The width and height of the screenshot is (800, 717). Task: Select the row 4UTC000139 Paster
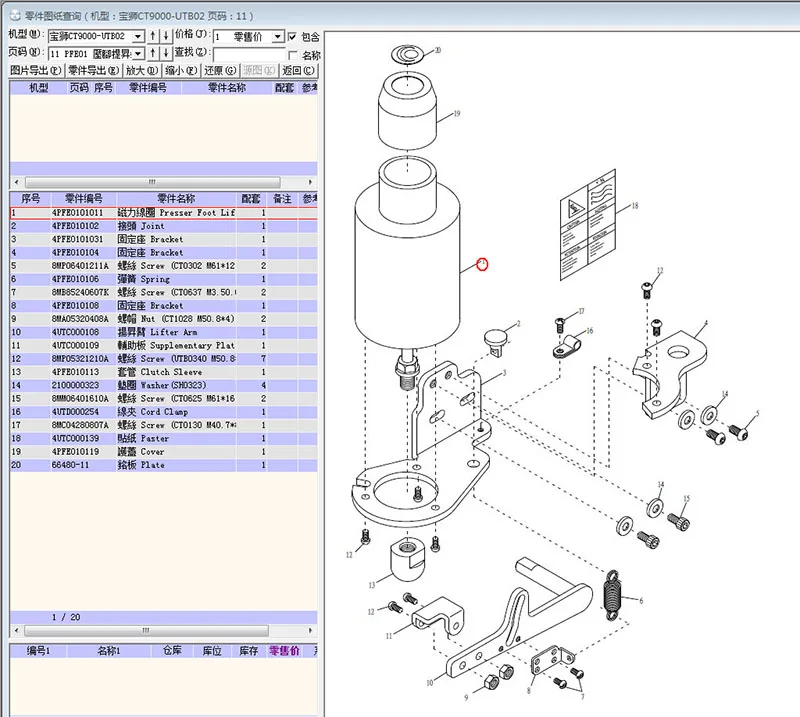[x=163, y=438]
